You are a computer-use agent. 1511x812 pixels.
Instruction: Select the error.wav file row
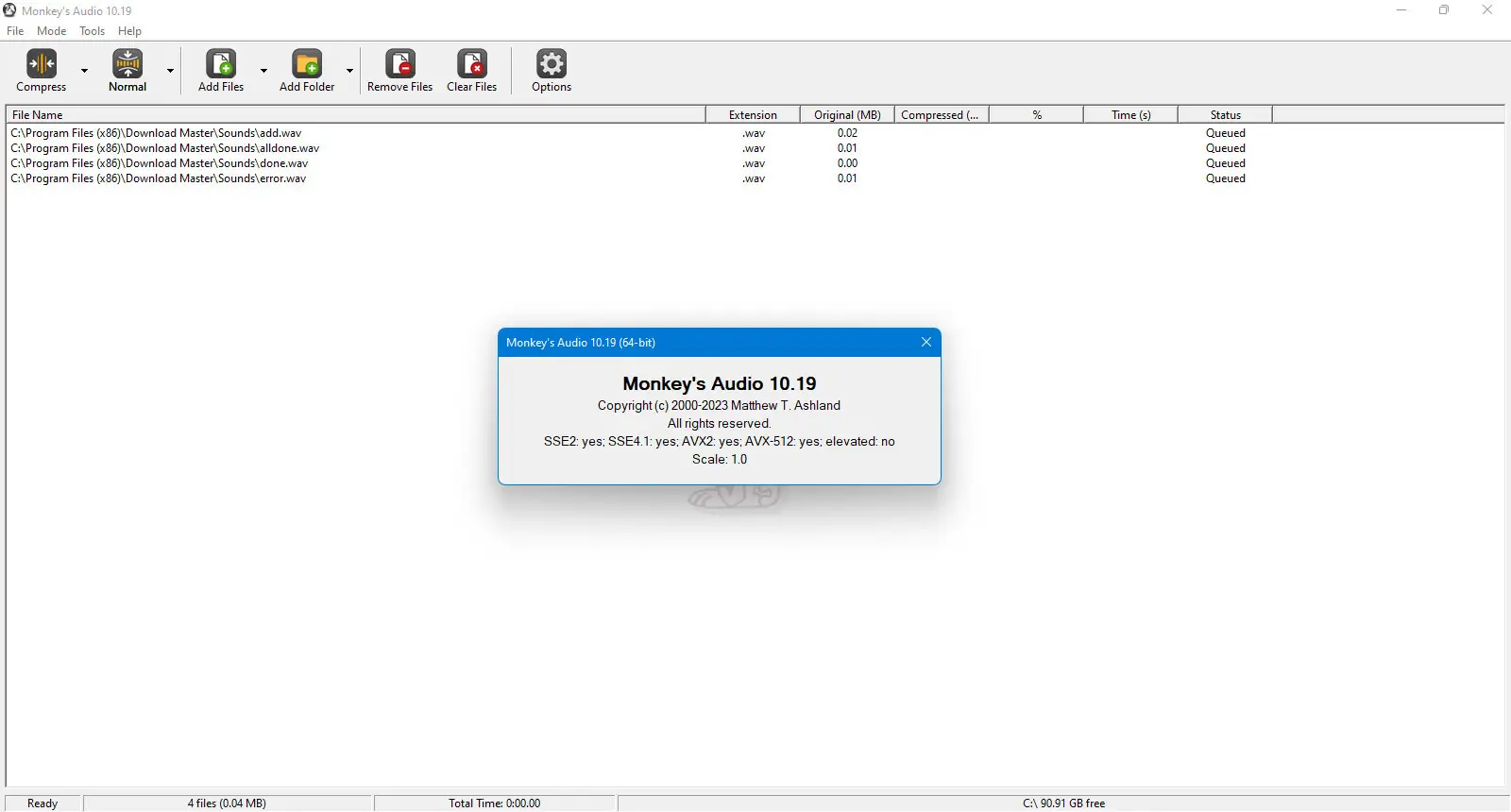point(639,178)
